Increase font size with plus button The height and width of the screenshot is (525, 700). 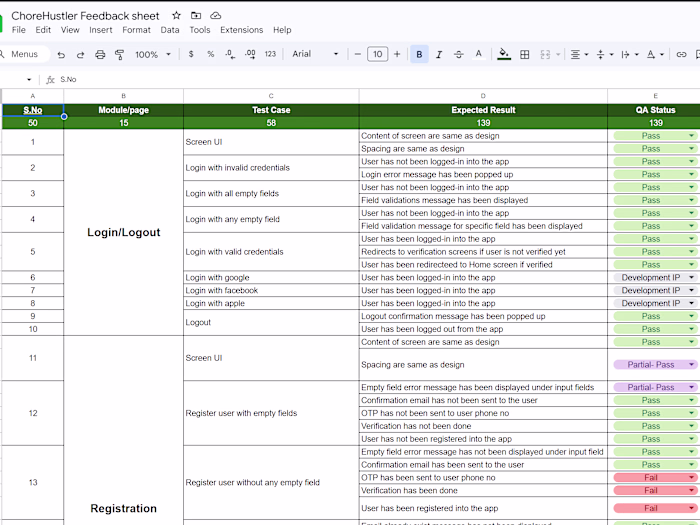coord(397,54)
